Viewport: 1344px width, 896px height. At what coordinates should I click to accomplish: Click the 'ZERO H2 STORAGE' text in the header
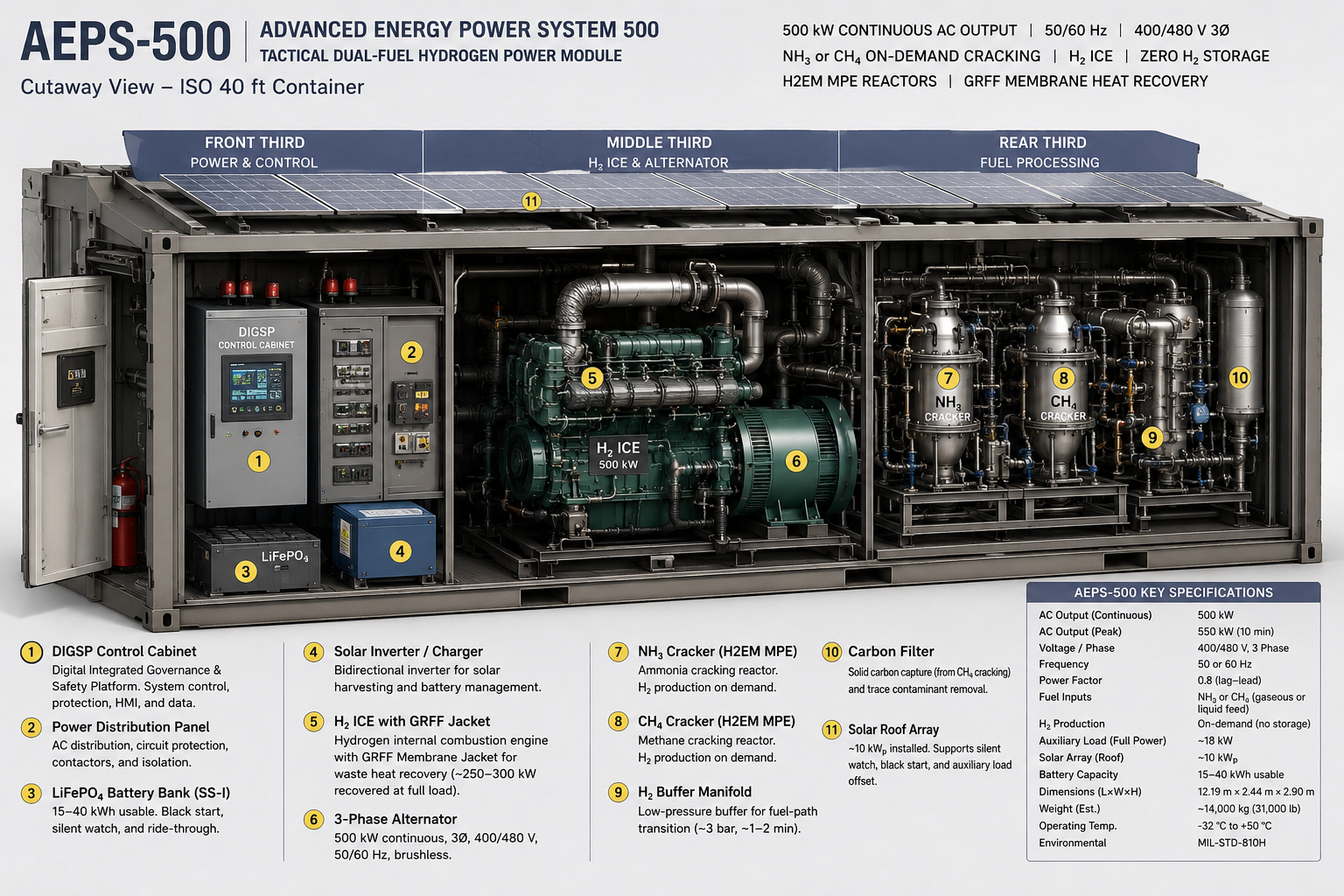1204,57
